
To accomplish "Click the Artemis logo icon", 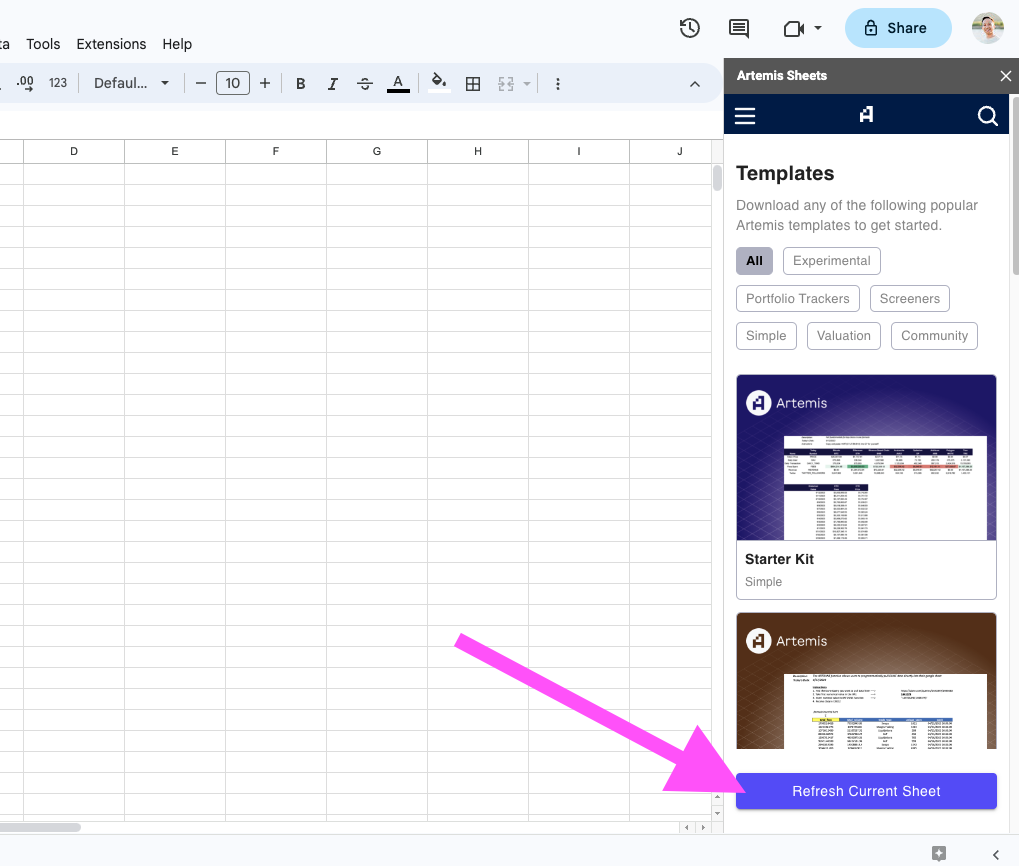I will click(x=866, y=115).
